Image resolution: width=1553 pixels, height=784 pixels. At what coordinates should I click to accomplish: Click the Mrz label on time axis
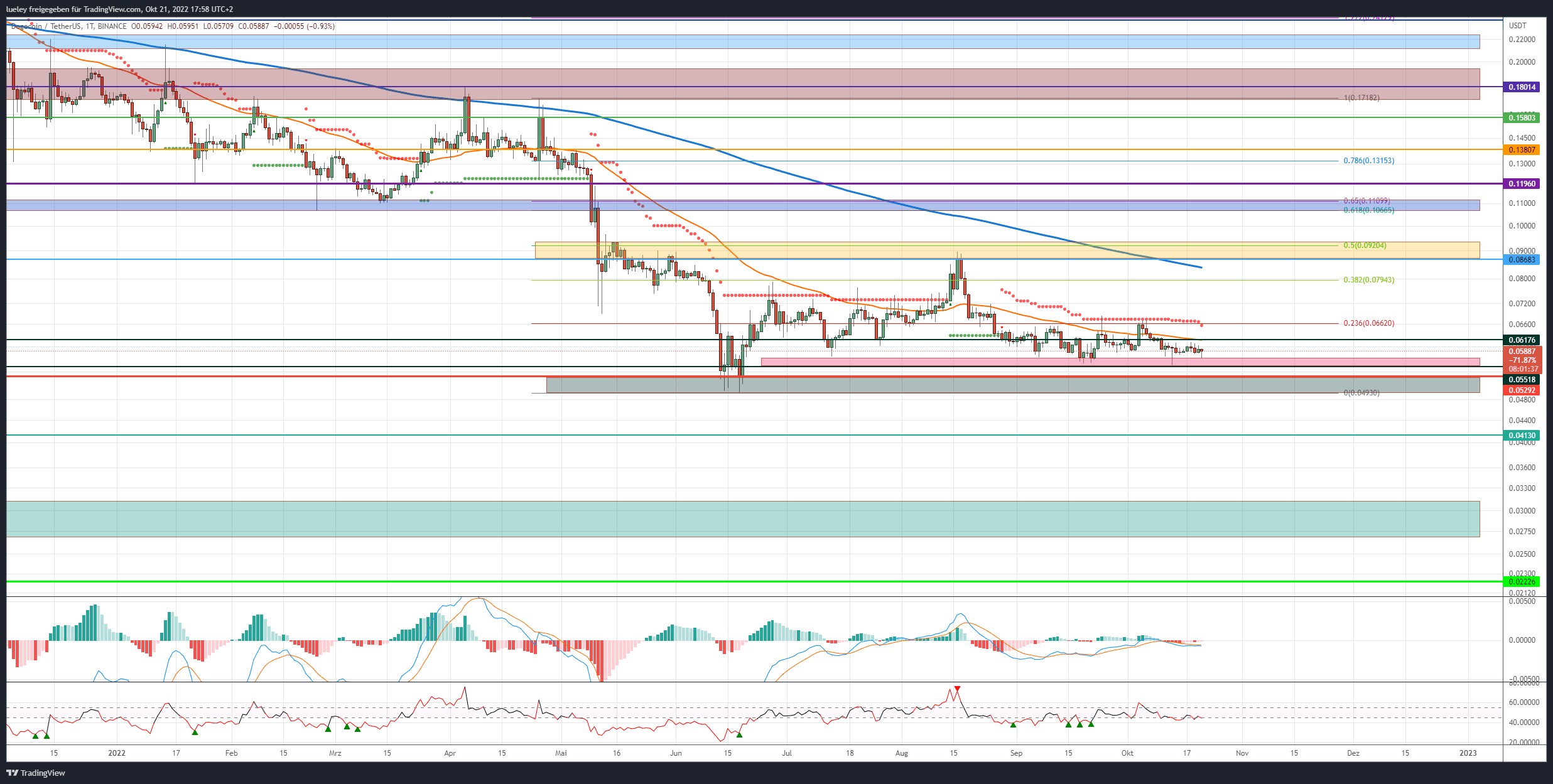(x=335, y=753)
